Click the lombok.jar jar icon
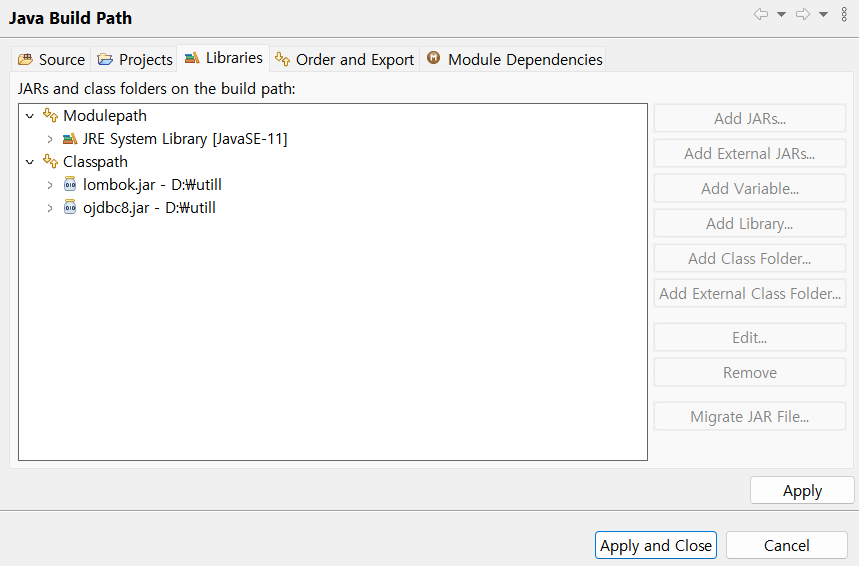 pyautogui.click(x=70, y=184)
